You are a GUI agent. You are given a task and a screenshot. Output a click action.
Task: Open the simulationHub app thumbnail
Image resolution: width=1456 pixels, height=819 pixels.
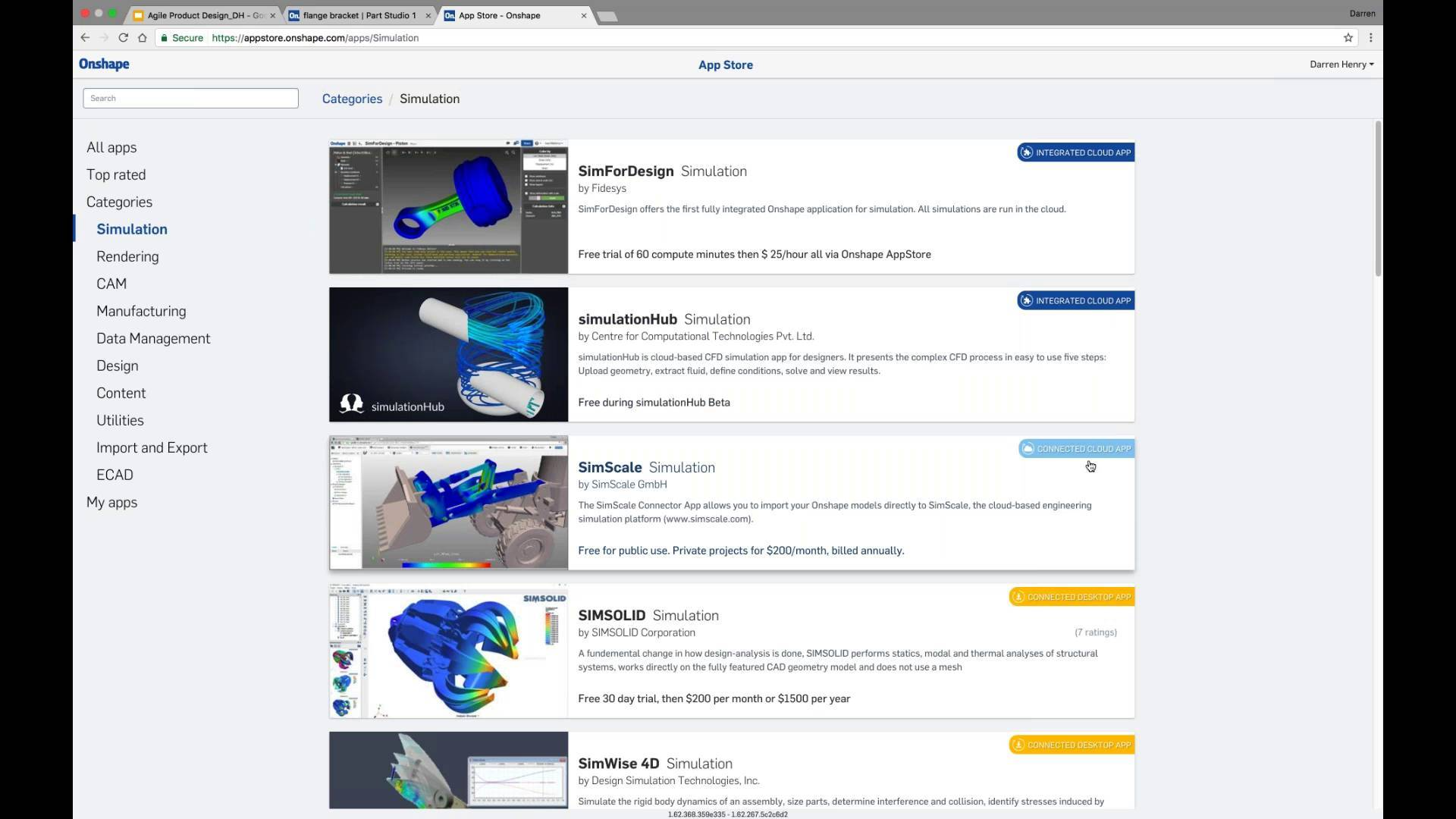coord(448,354)
